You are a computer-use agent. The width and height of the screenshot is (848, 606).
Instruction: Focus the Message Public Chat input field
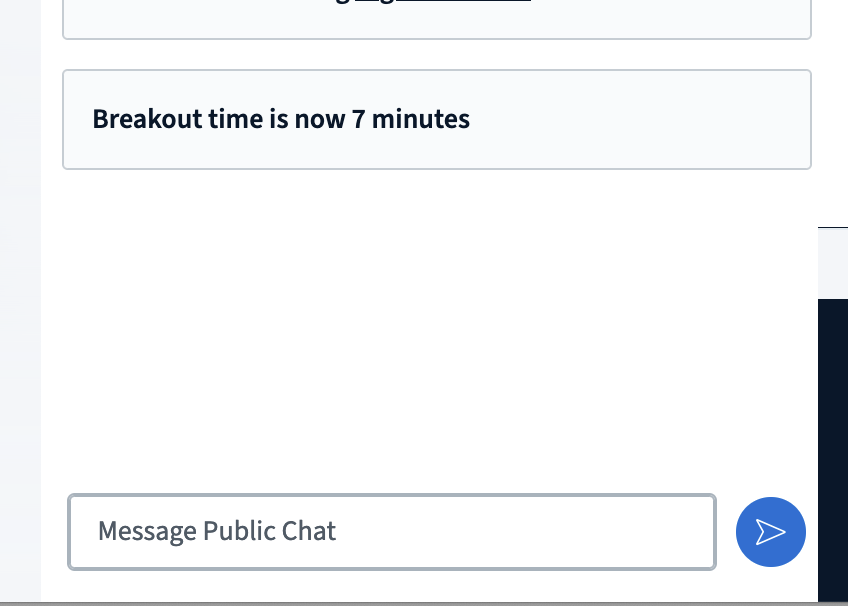tap(391, 532)
